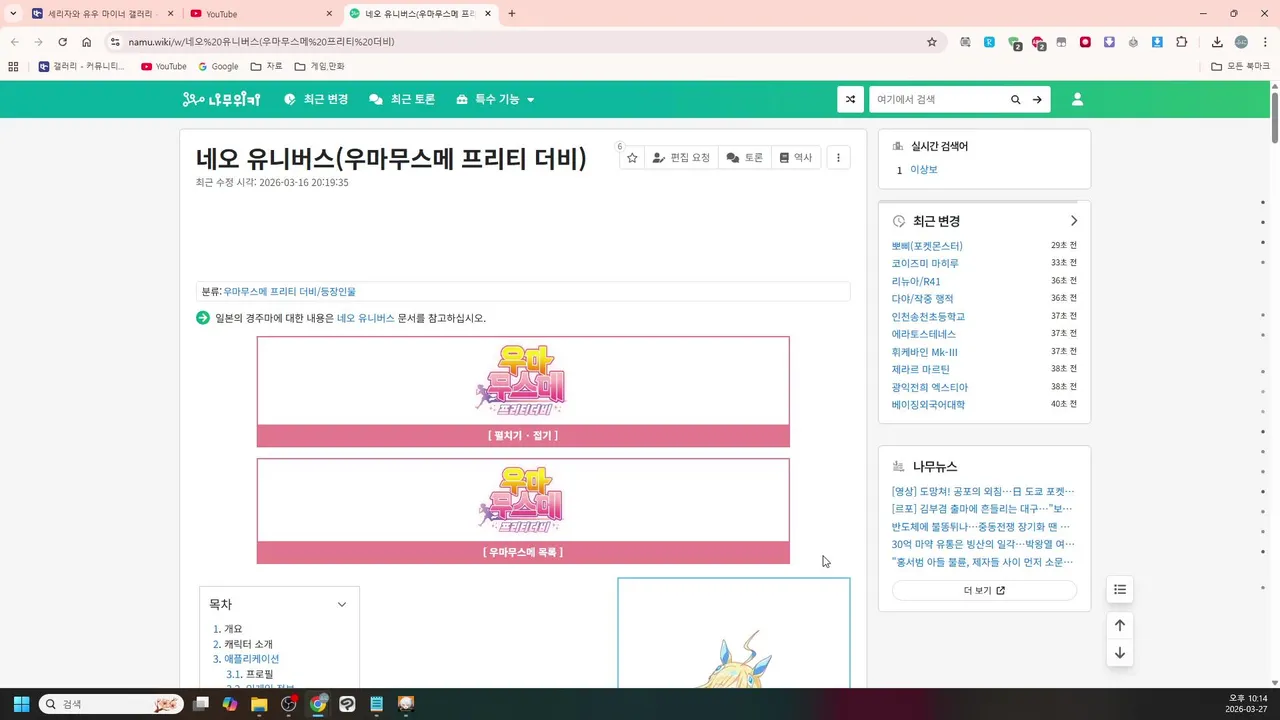Screen dimensions: 1280x720
Task: Close the YouTube tab
Action: (x=329, y=14)
